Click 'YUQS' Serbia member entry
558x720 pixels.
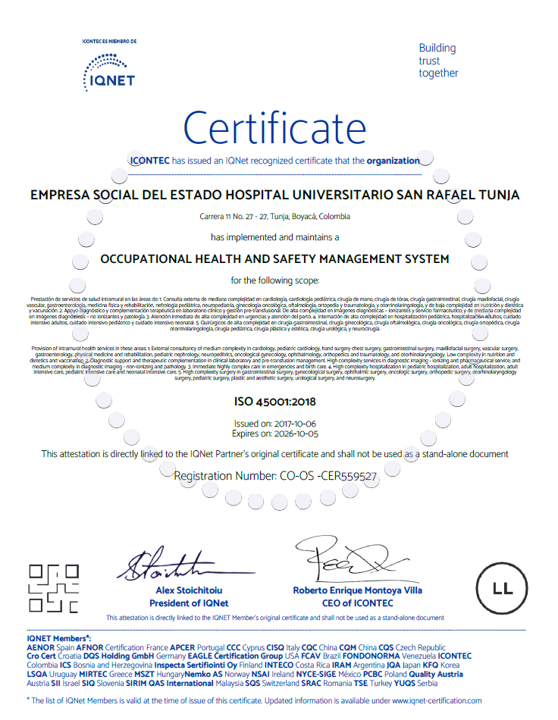coord(416,683)
